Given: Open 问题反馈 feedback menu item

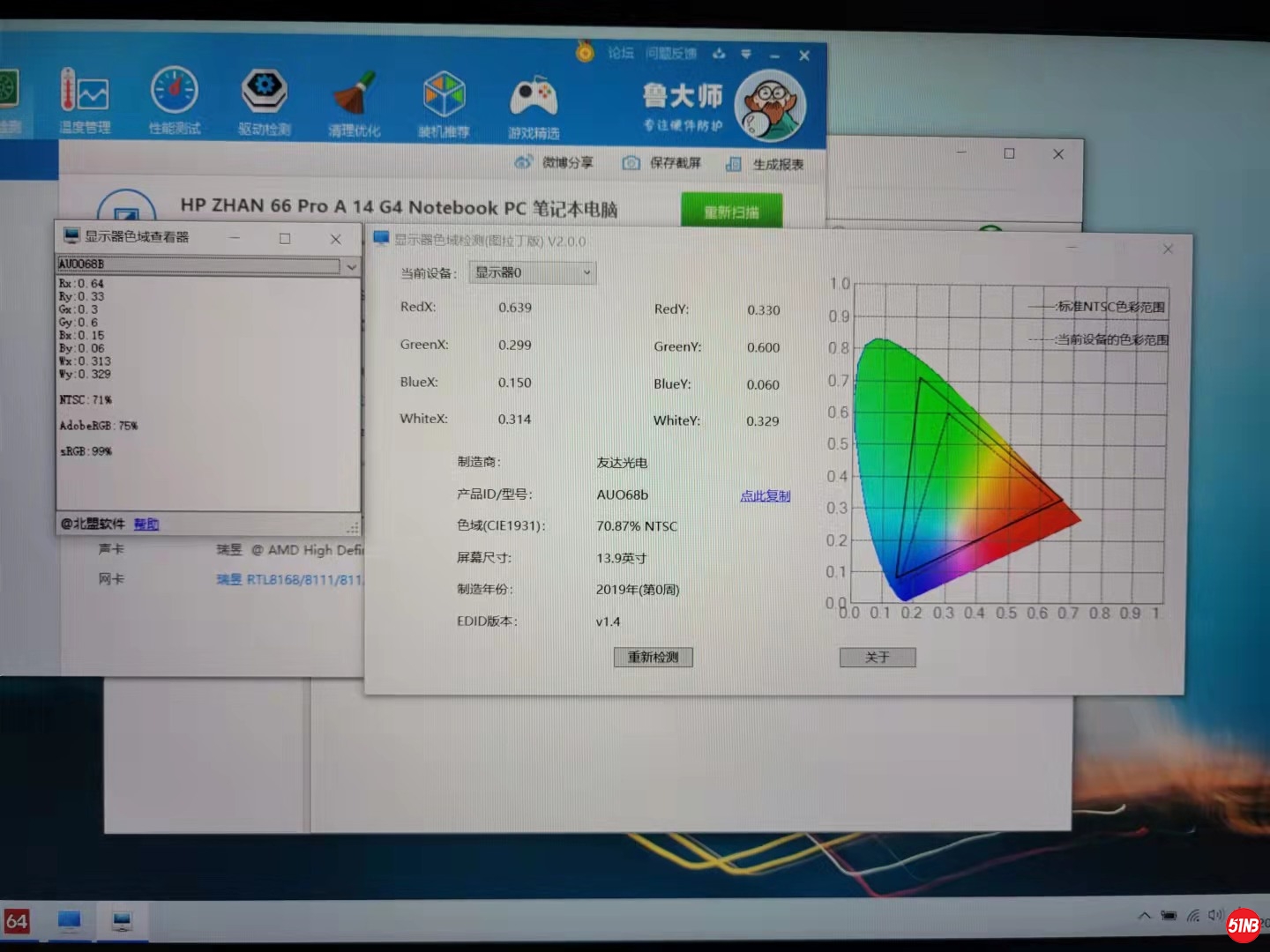Looking at the screenshot, I should click(x=671, y=54).
